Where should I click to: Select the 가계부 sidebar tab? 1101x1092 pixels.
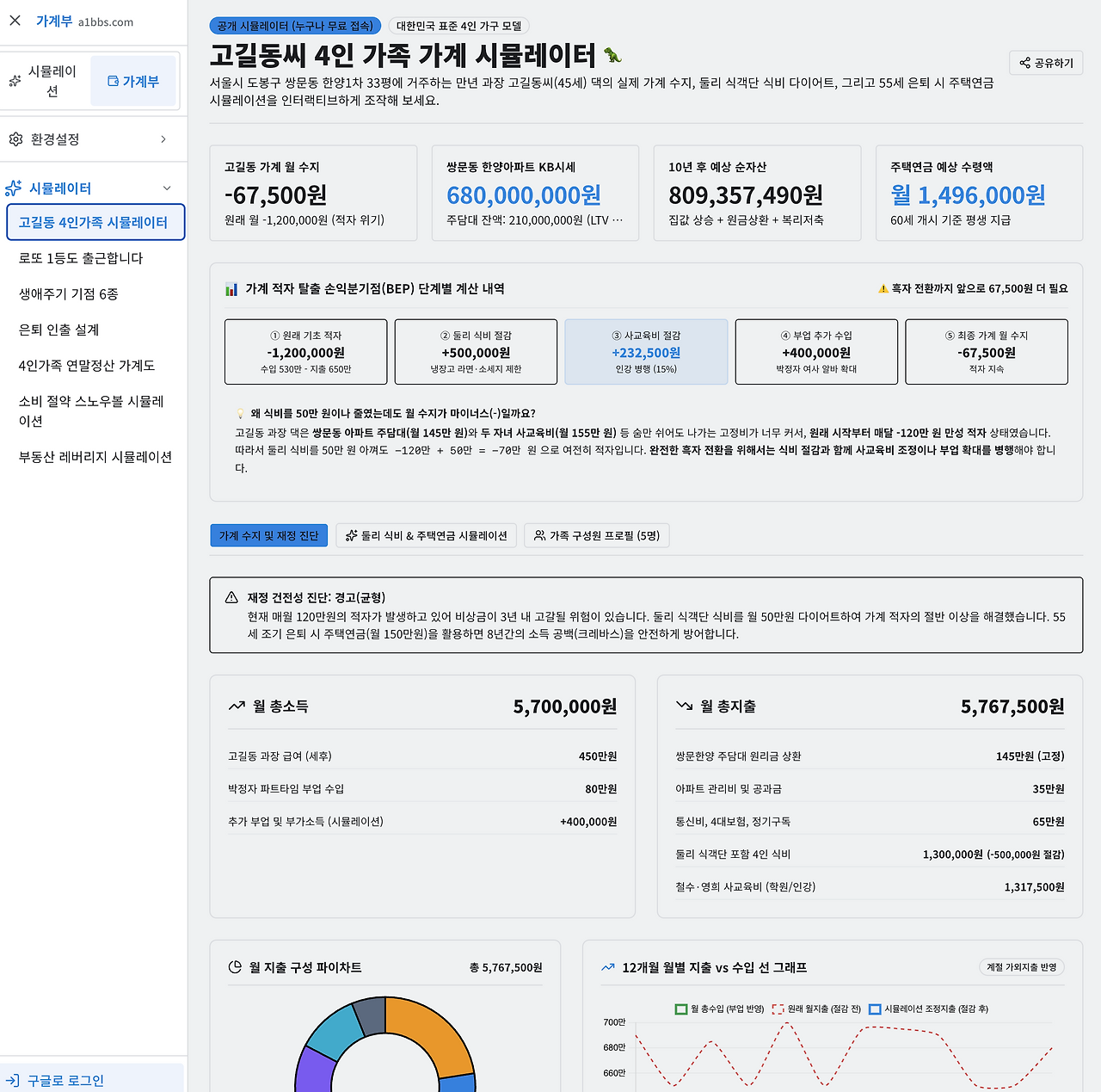pos(133,81)
